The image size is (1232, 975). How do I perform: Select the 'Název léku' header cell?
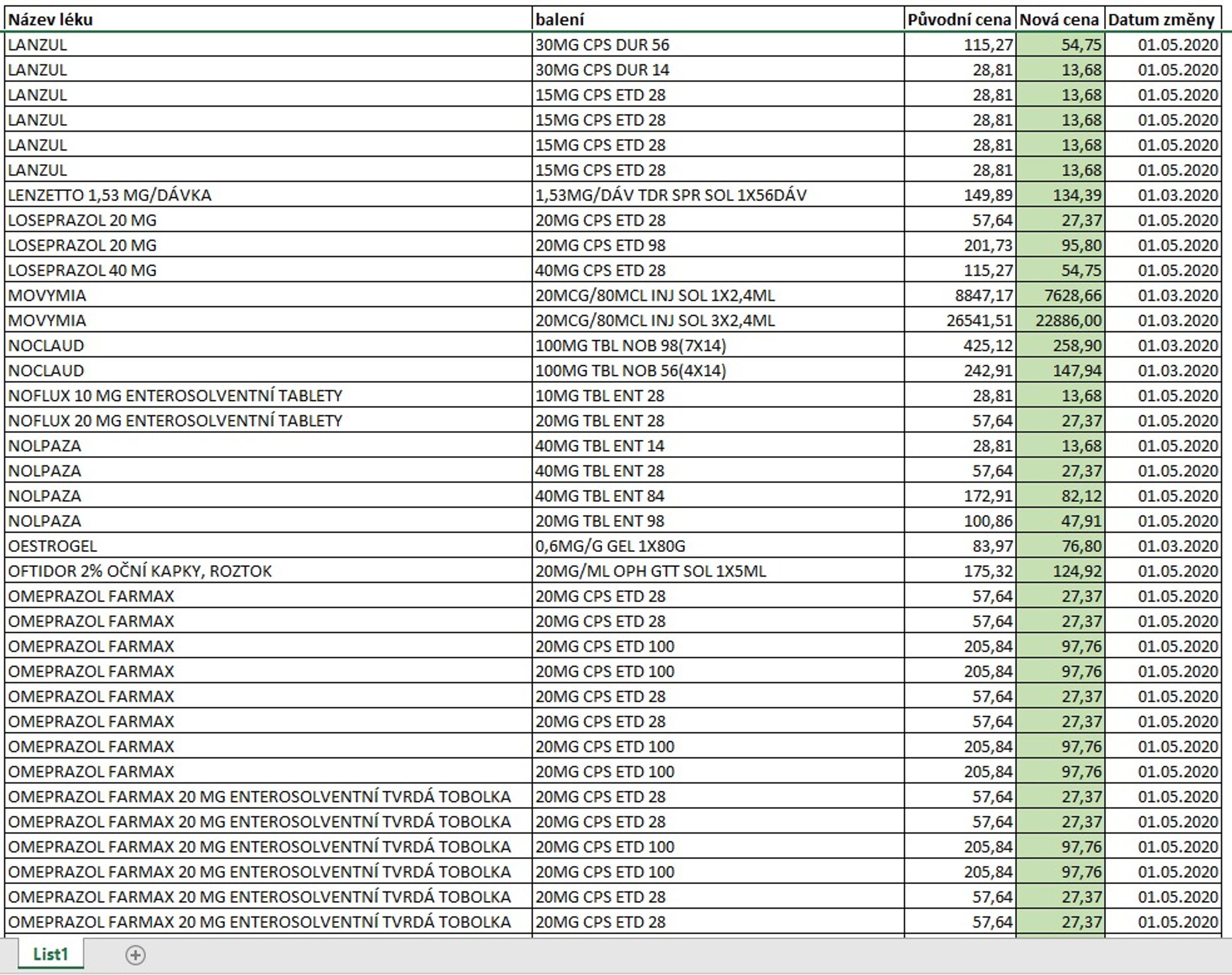[x=268, y=19]
